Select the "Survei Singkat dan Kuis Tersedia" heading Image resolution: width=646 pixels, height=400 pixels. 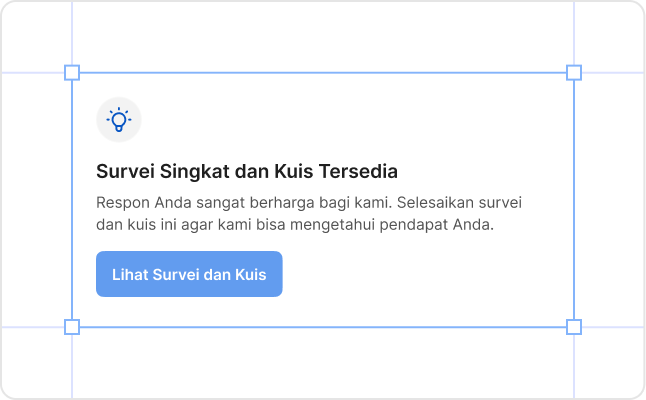click(247, 171)
